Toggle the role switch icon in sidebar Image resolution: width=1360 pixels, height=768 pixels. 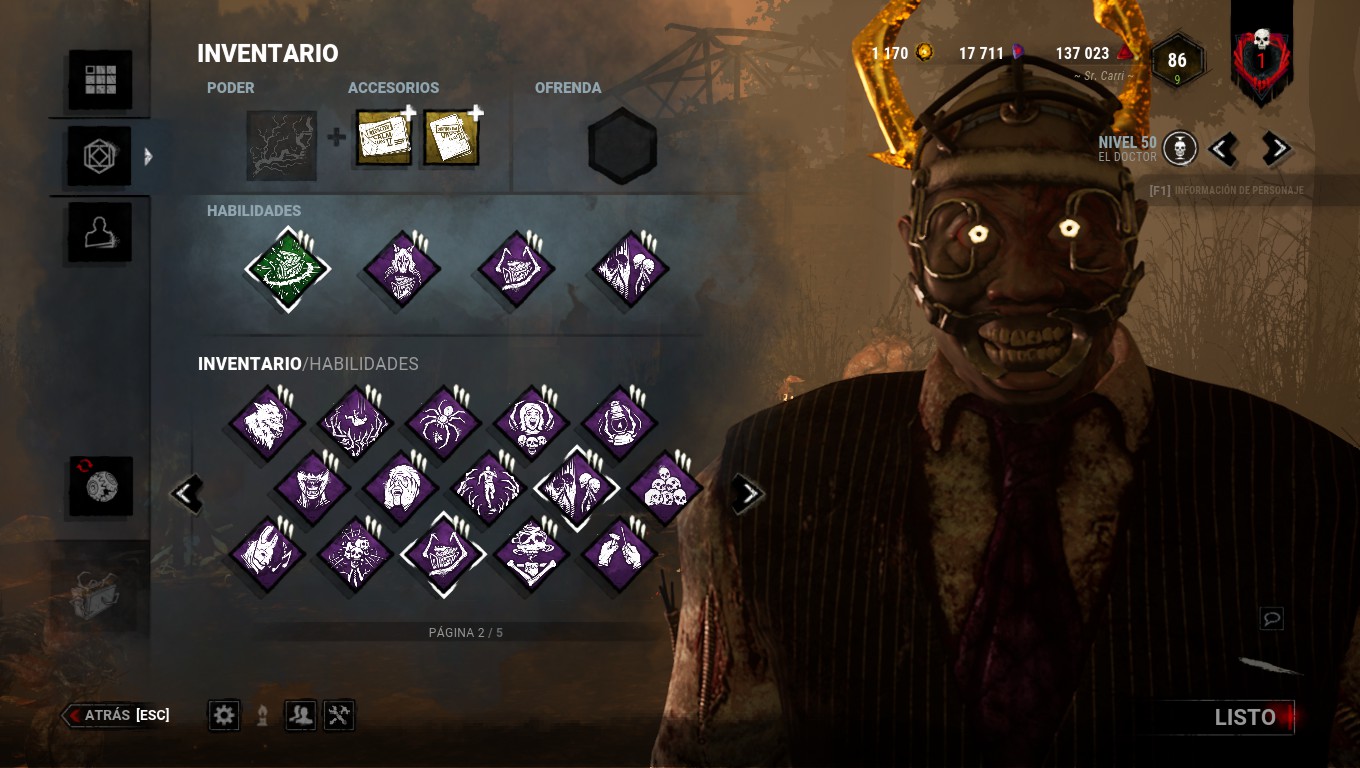tap(100, 487)
